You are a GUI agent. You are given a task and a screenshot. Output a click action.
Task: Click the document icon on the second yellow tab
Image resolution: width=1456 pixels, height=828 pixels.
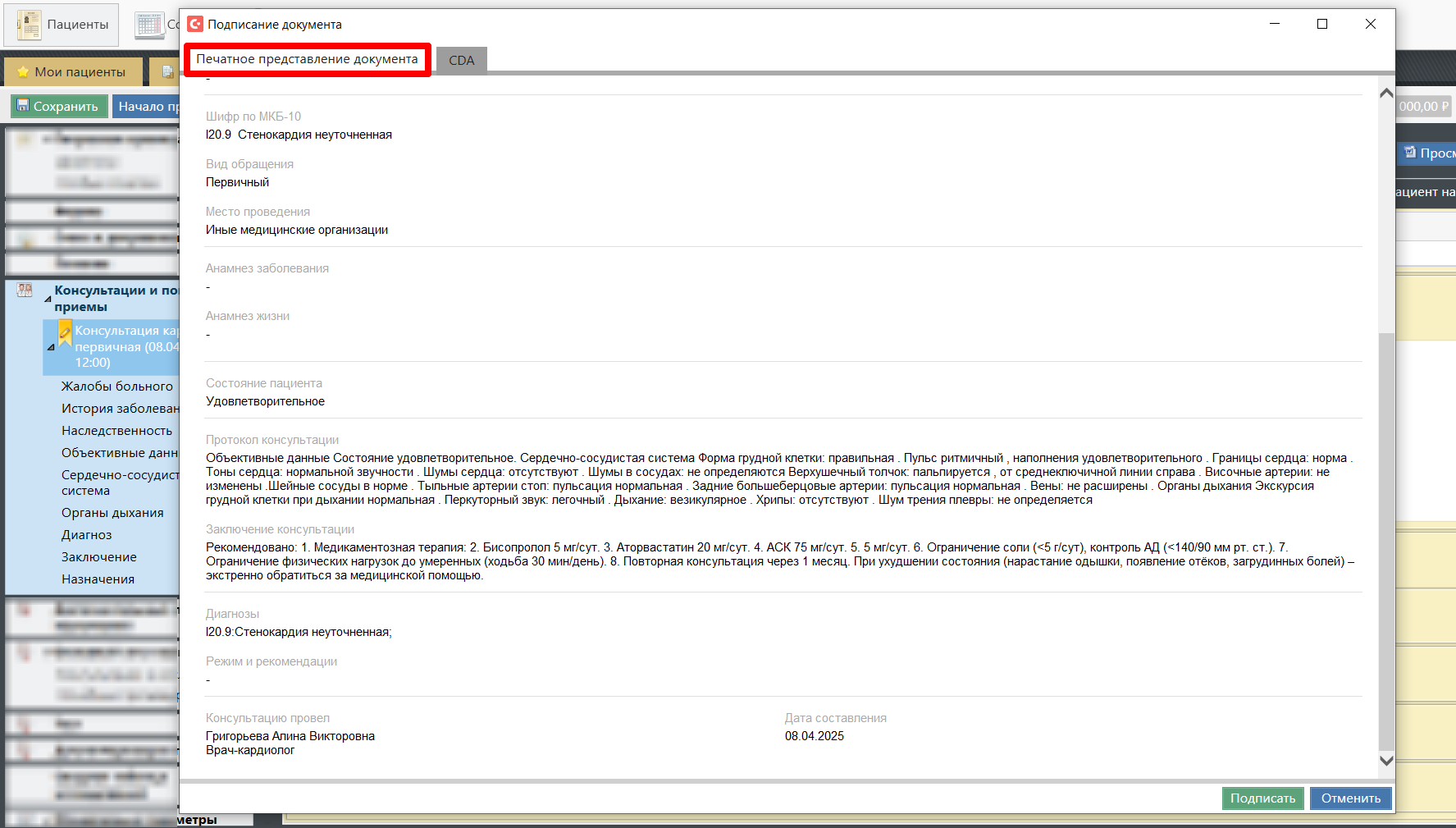coord(168,72)
